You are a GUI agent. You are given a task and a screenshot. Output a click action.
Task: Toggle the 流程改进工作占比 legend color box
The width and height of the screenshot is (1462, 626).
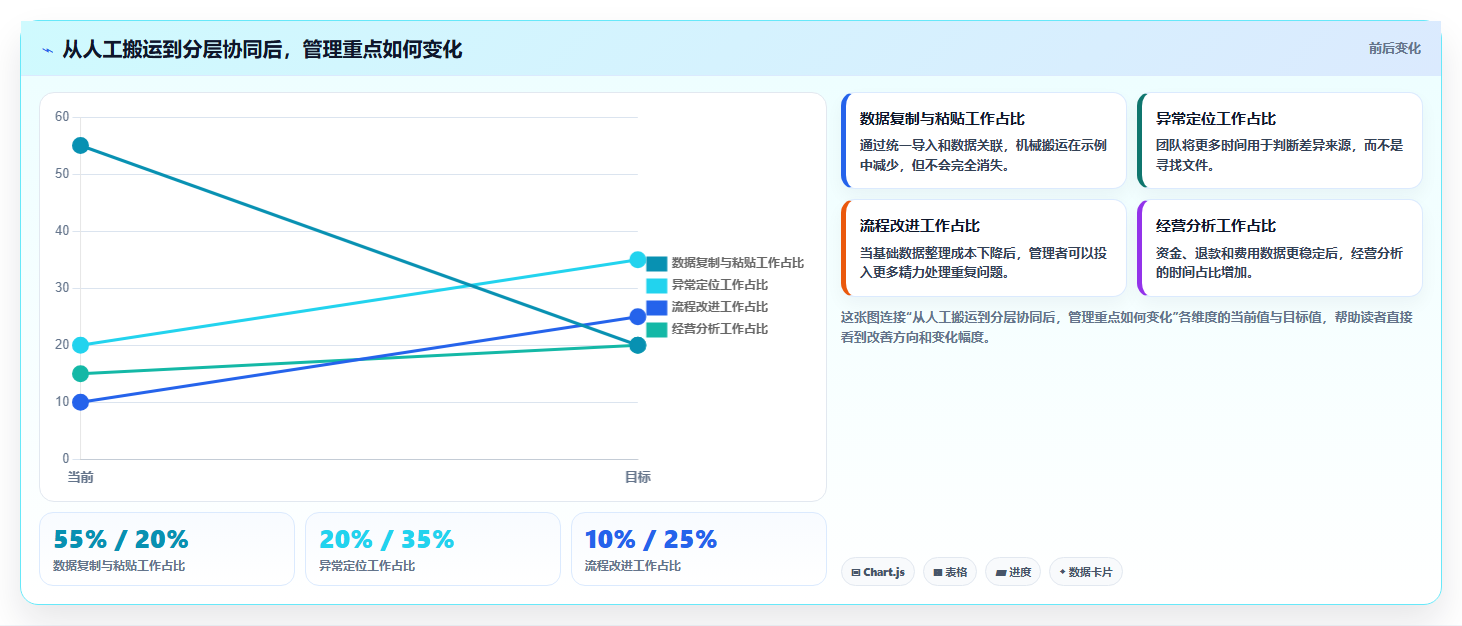coord(656,307)
